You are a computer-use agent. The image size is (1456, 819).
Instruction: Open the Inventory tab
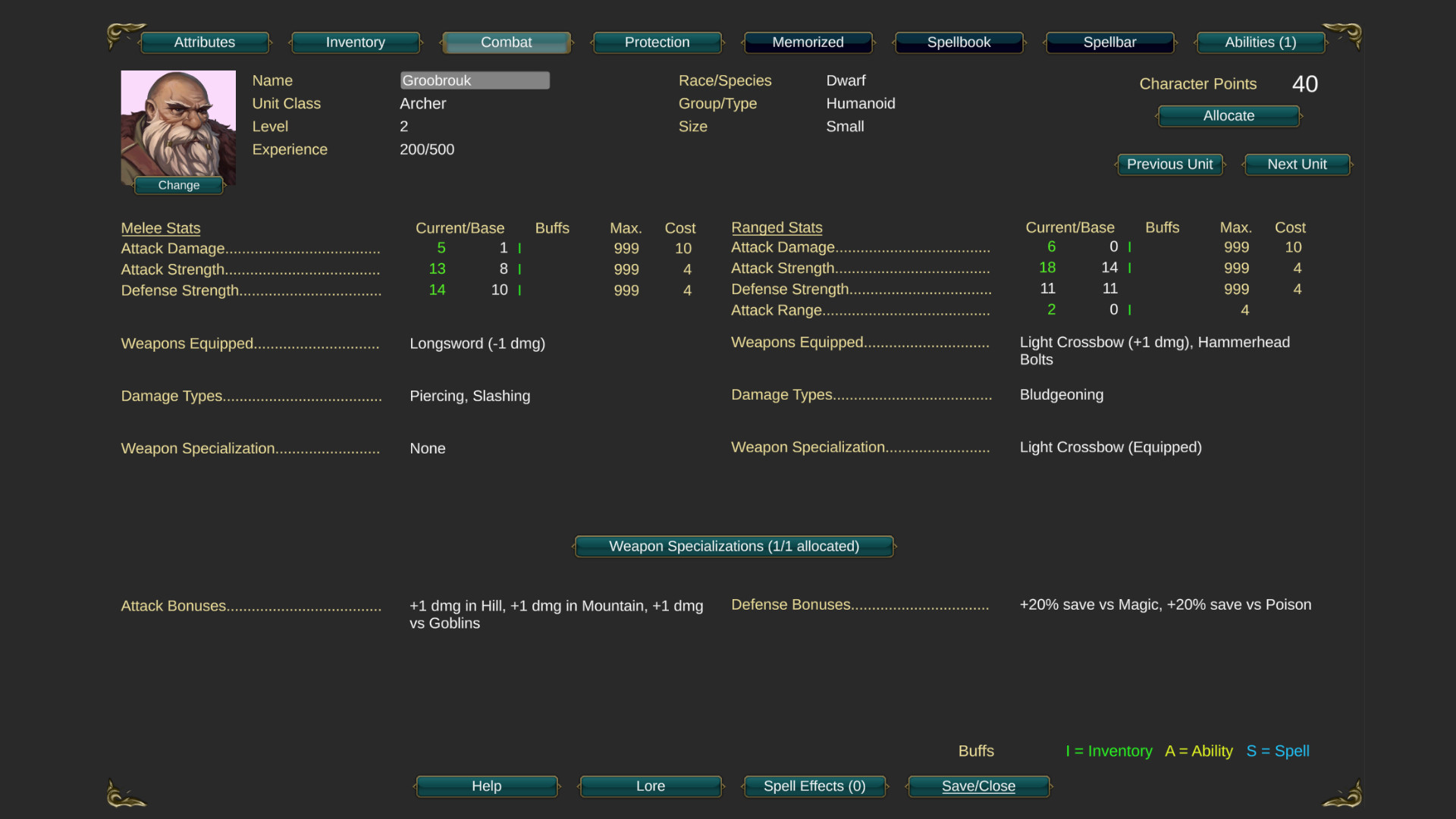tap(356, 42)
